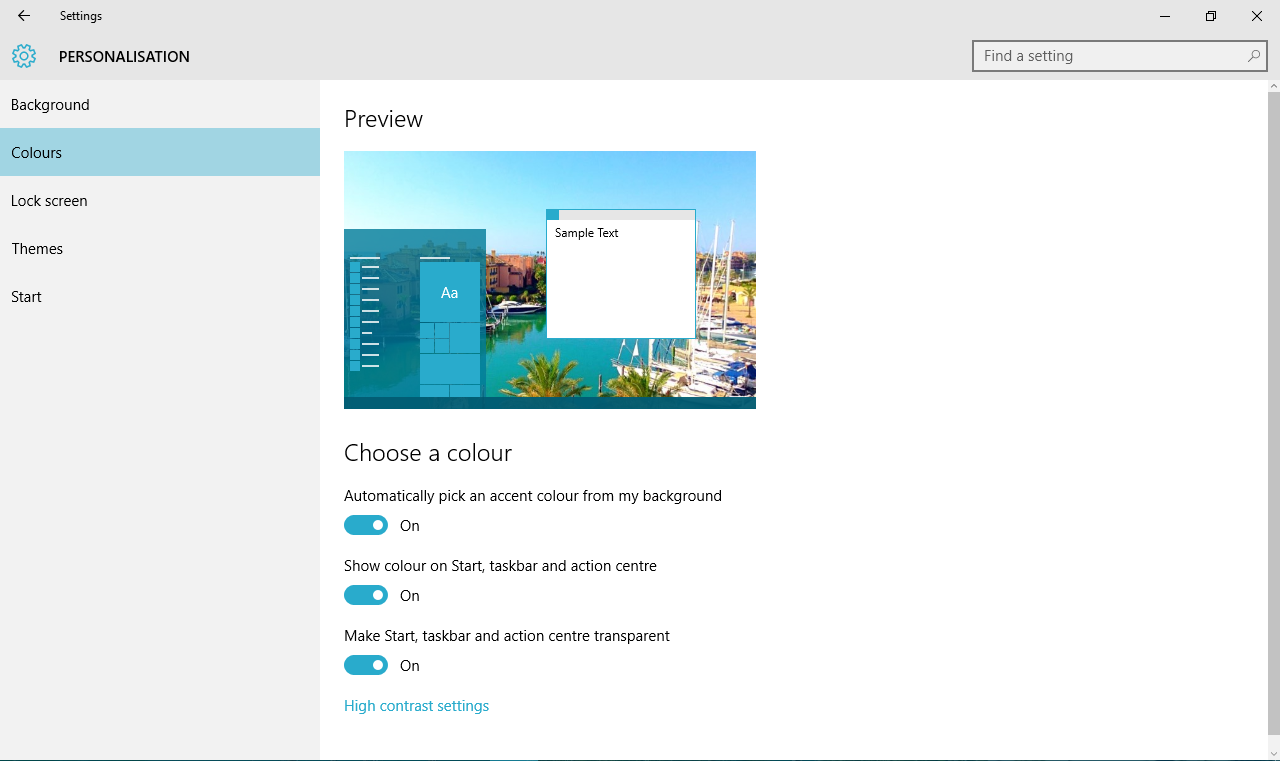This screenshot has height=761, width=1280.
Task: Close the Settings window
Action: click(x=1257, y=16)
